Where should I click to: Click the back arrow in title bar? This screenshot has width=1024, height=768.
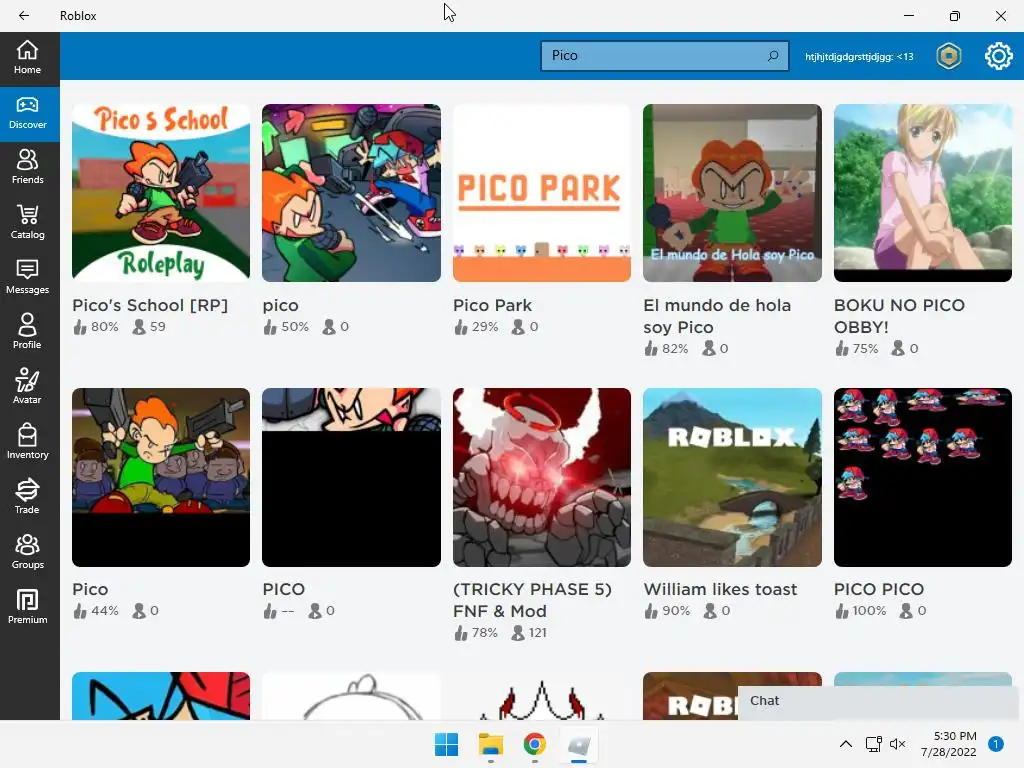pyautogui.click(x=24, y=16)
